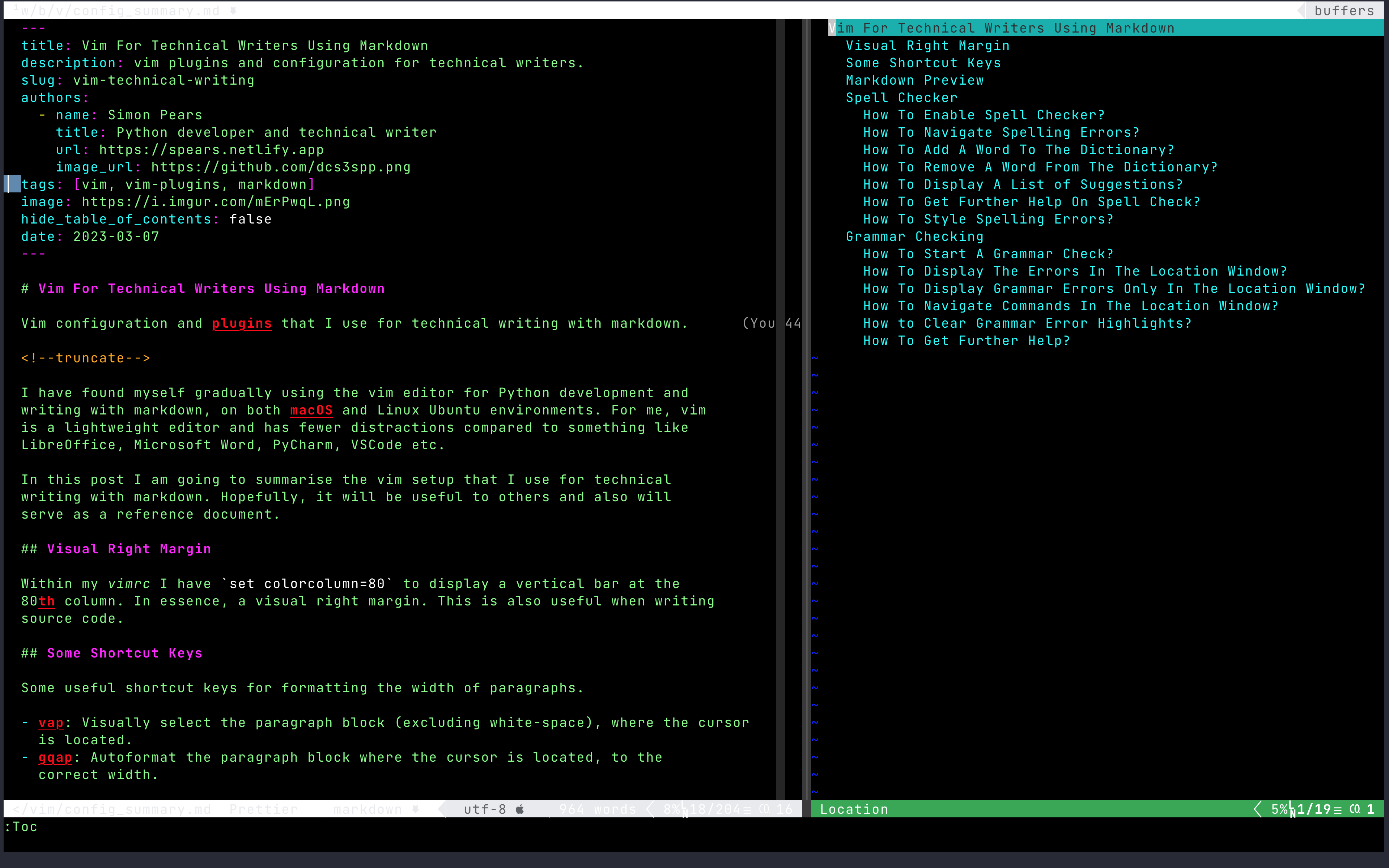Select 'How To Enable Spell Checker?' in the Toc

click(983, 115)
